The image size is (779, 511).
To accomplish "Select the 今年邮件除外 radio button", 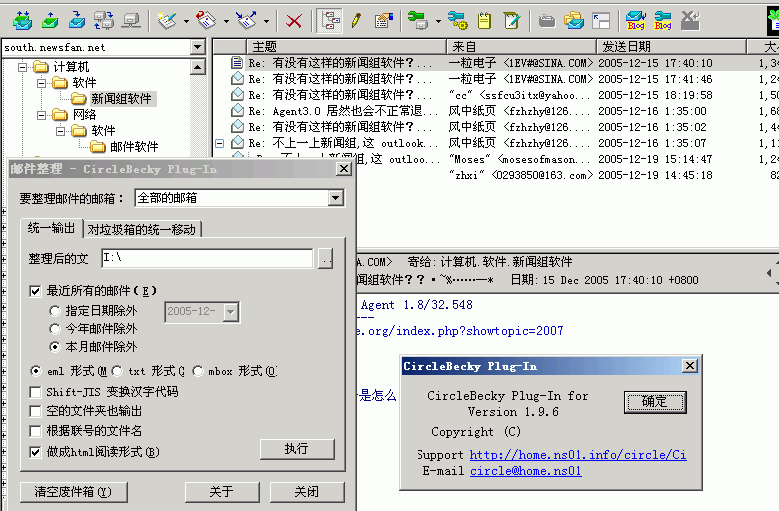I will [55, 329].
